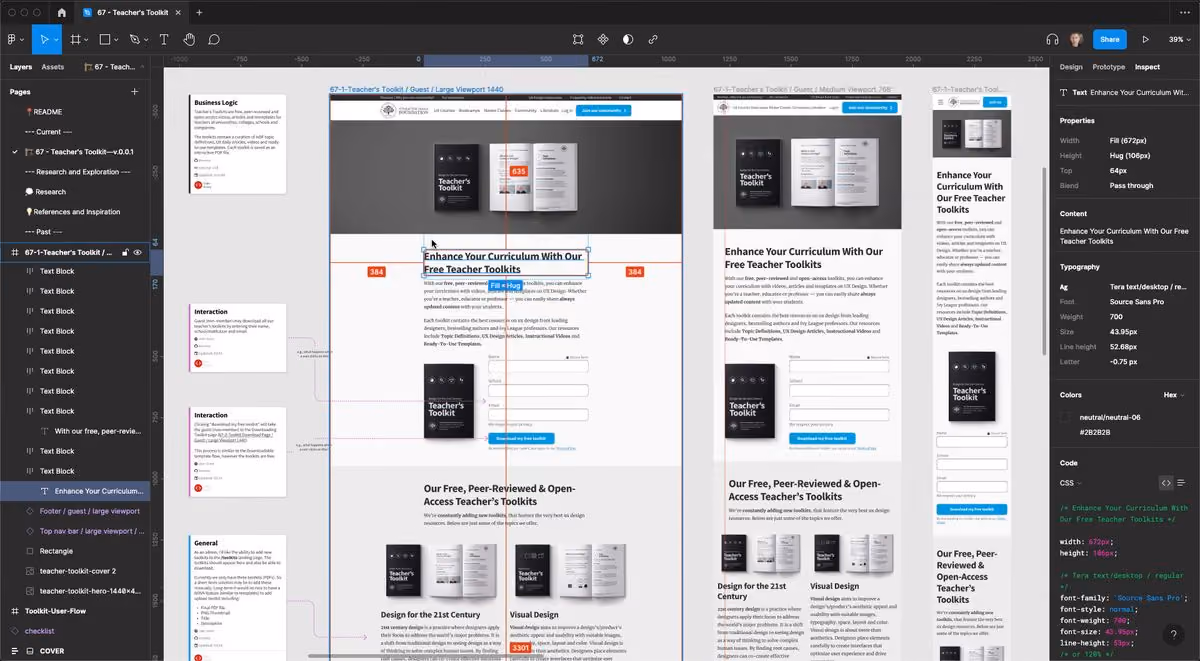The height and width of the screenshot is (661, 1200).
Task: Click the Present play icon
Action: click(1146, 39)
